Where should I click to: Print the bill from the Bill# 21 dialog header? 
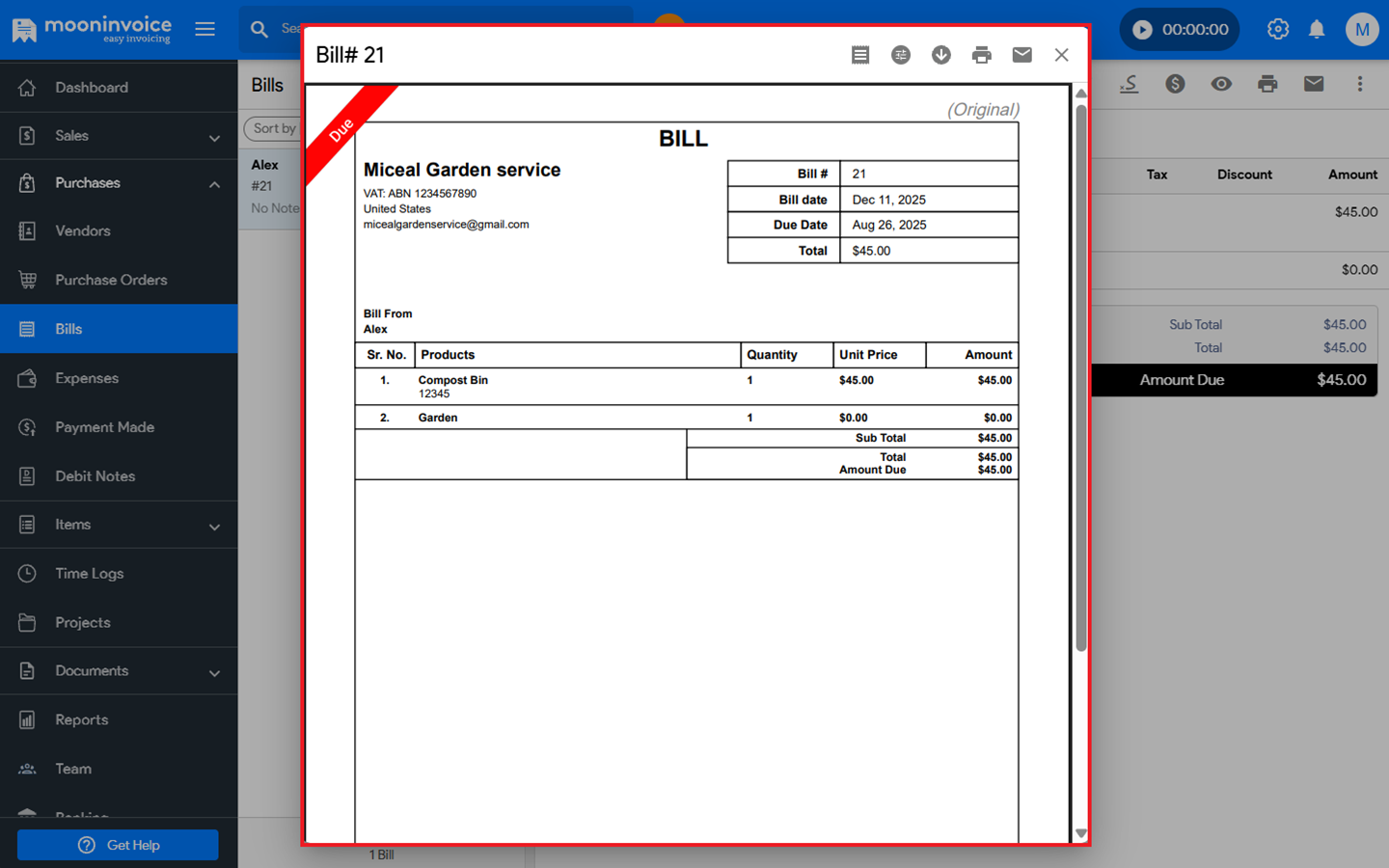coord(982,55)
